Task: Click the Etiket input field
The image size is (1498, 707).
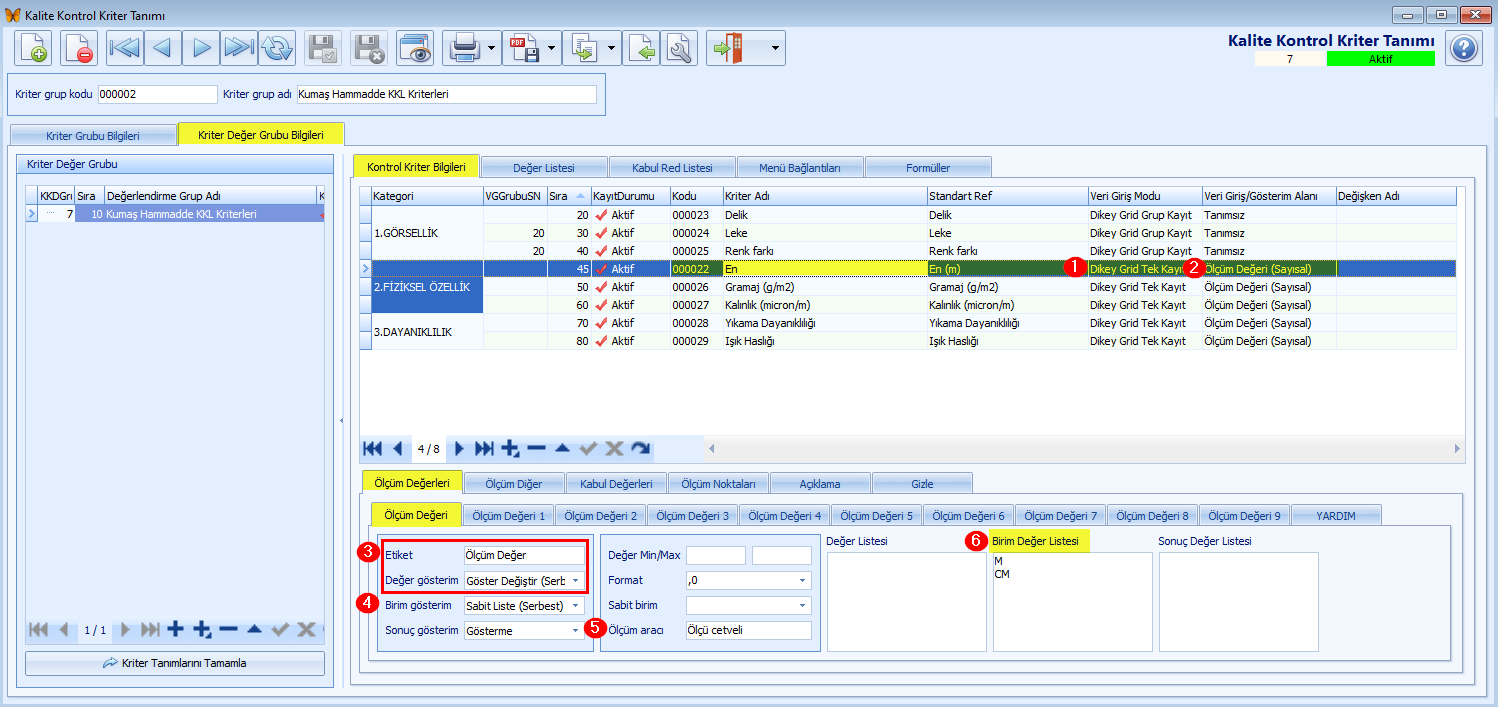Action: click(524, 555)
